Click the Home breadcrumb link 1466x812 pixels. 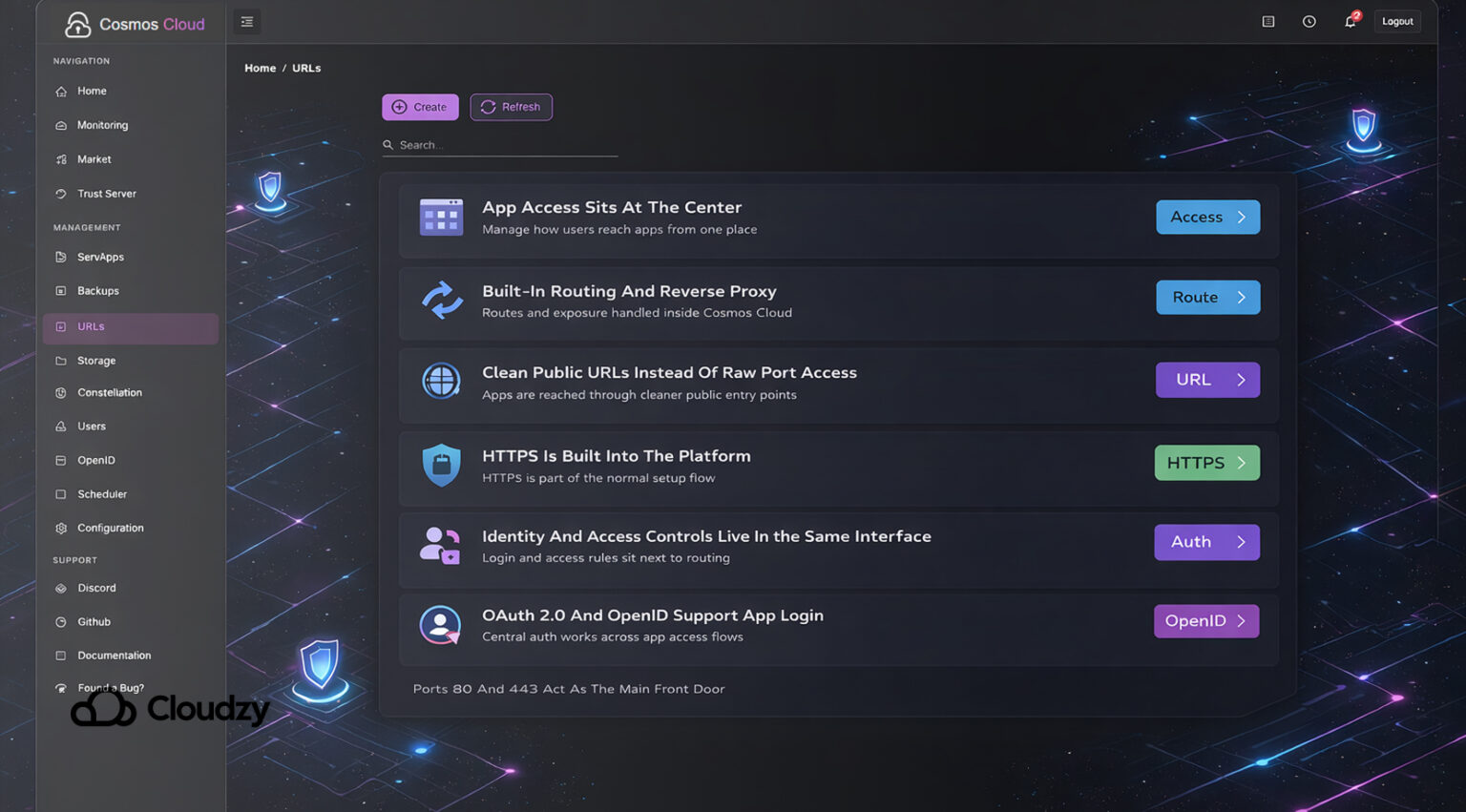click(x=260, y=68)
